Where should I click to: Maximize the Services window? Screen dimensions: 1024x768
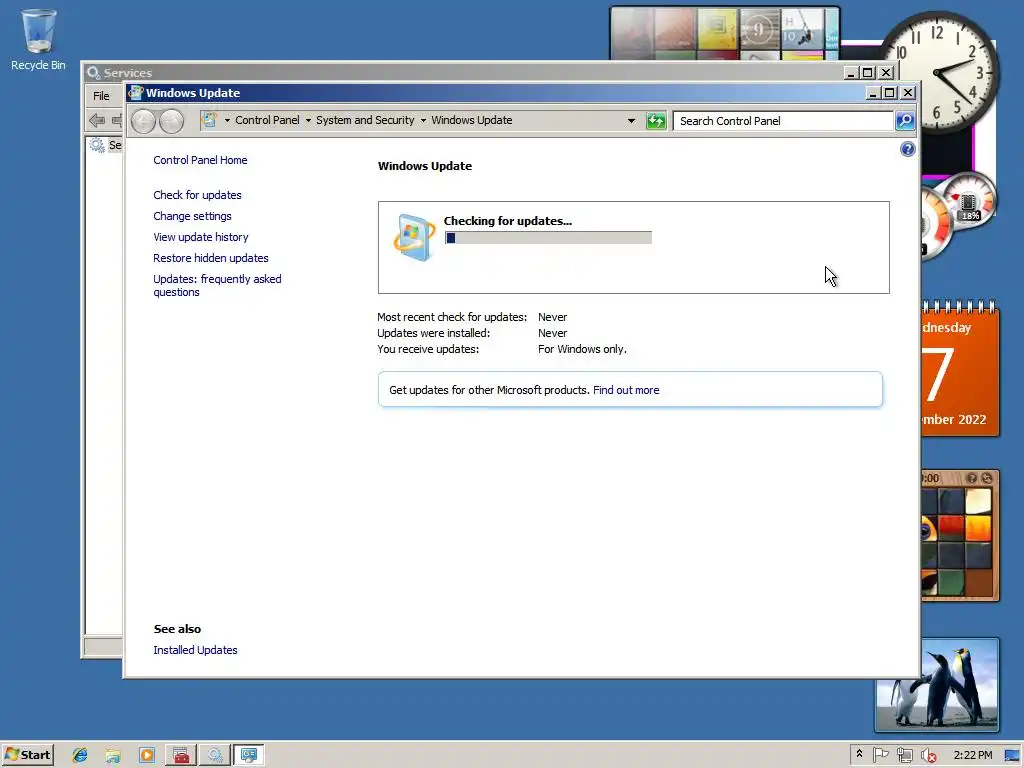pos(867,72)
